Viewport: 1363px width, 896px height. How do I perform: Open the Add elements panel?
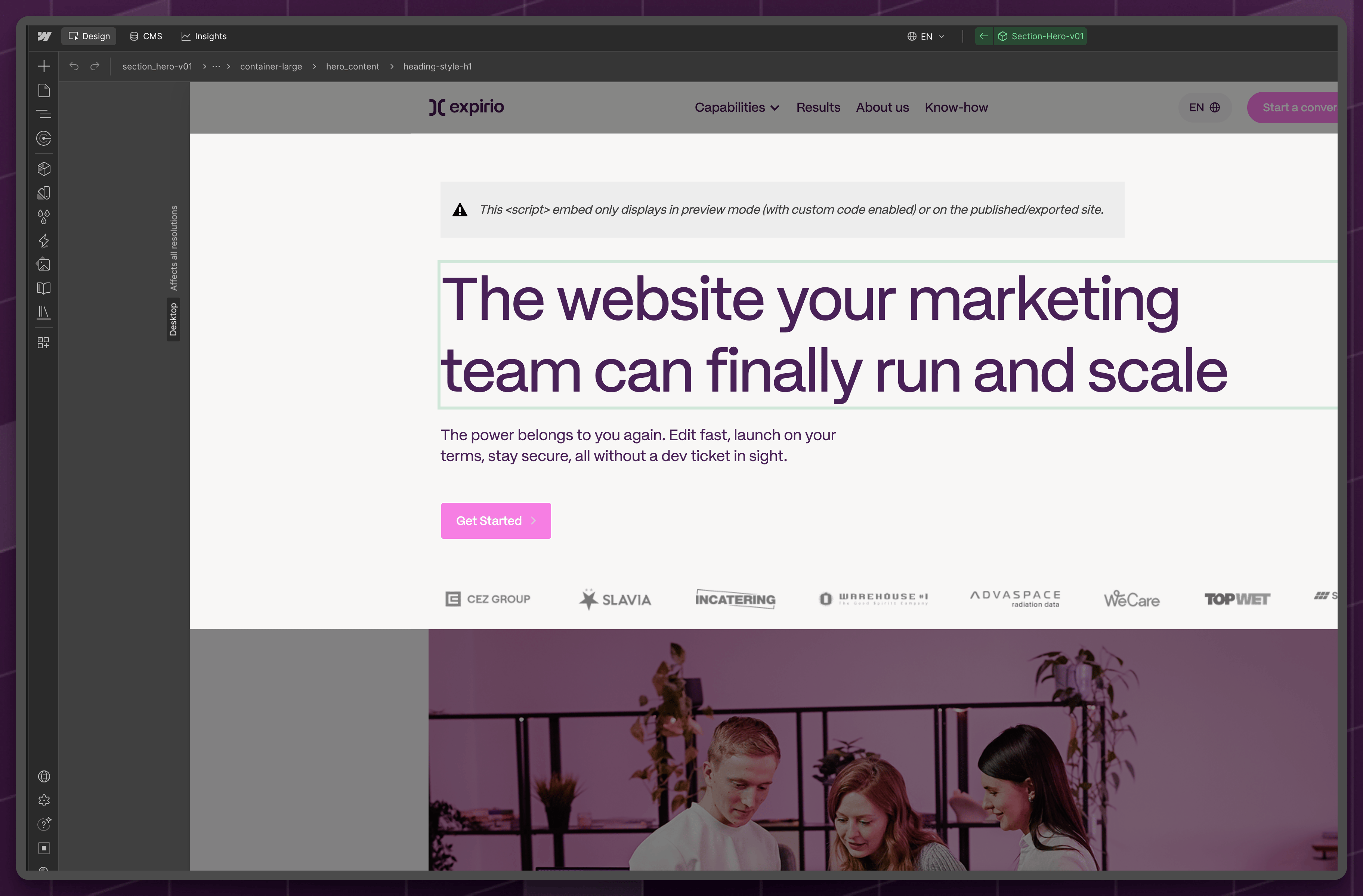44,67
